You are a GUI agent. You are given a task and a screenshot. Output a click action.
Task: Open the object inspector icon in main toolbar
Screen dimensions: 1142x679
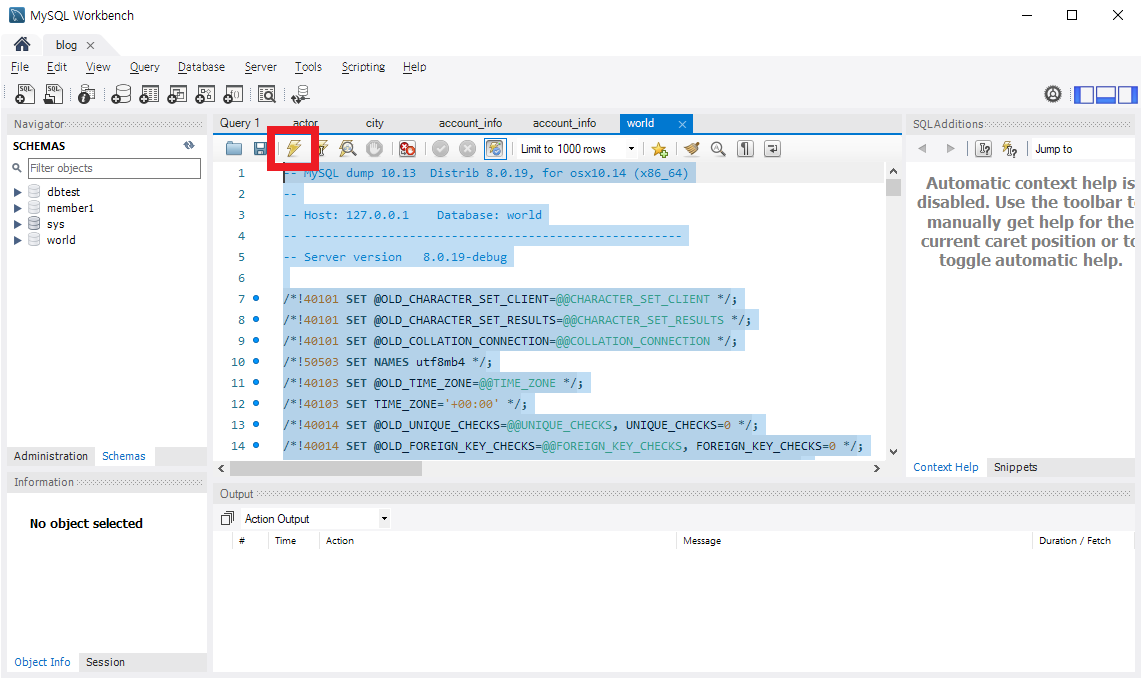86,94
